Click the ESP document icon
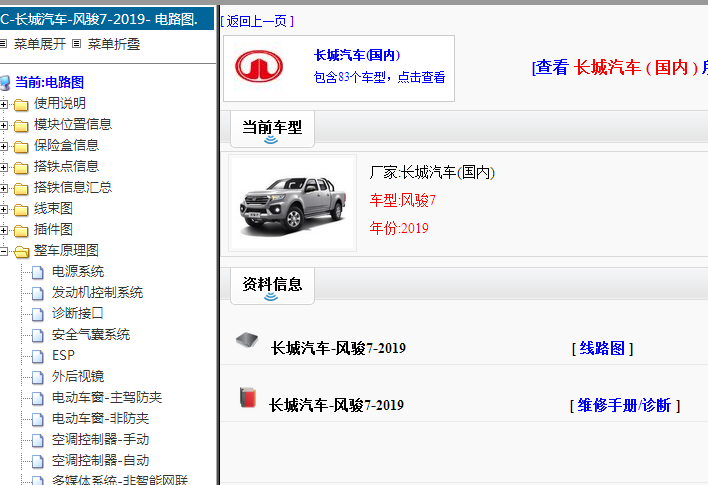 pyautogui.click(x=38, y=356)
